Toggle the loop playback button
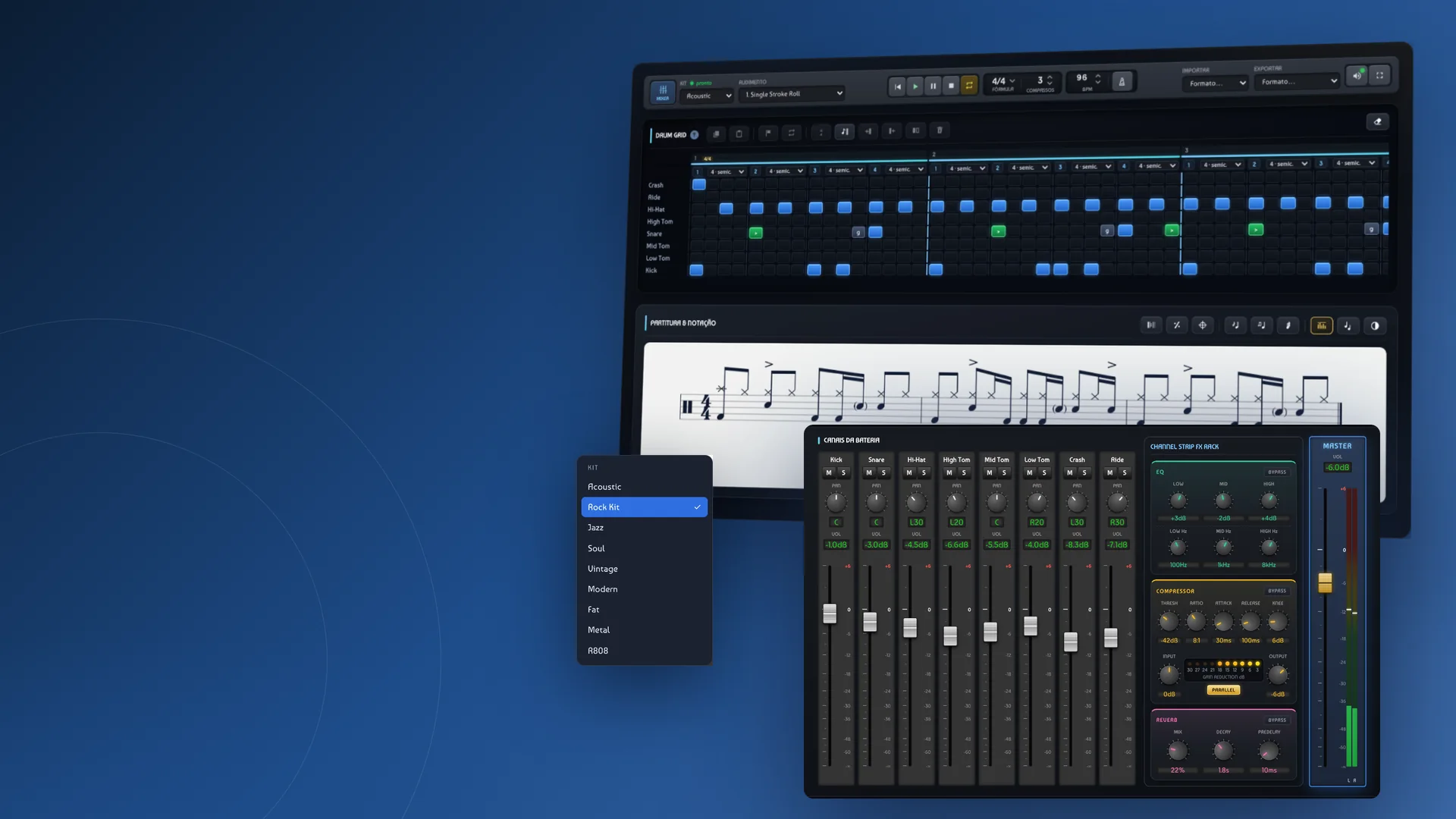1456x819 pixels. 969,85
